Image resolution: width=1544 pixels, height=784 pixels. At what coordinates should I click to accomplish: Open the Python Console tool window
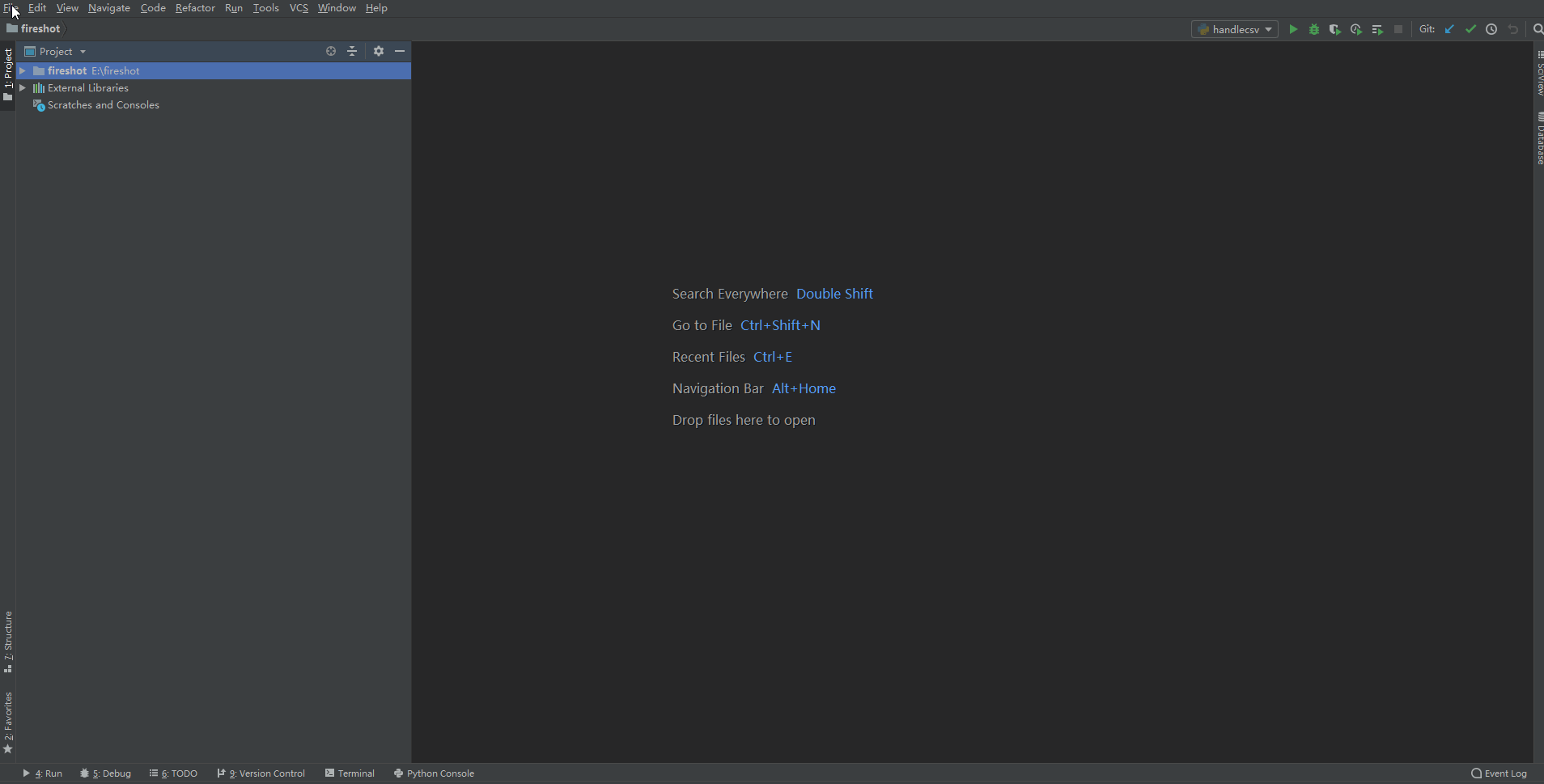click(x=434, y=773)
